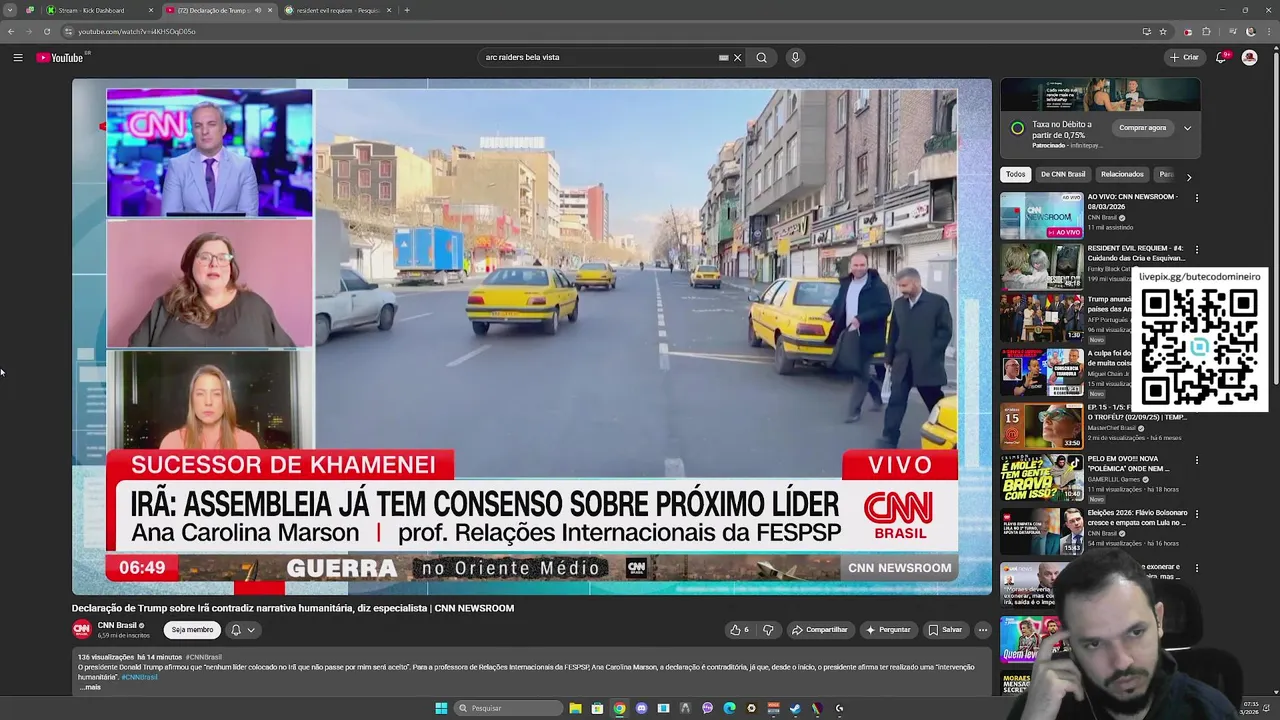Click the Perguntar button

point(888,630)
